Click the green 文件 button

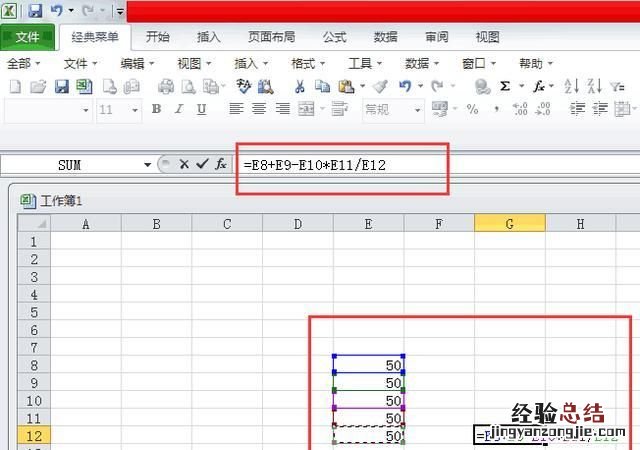click(28, 37)
